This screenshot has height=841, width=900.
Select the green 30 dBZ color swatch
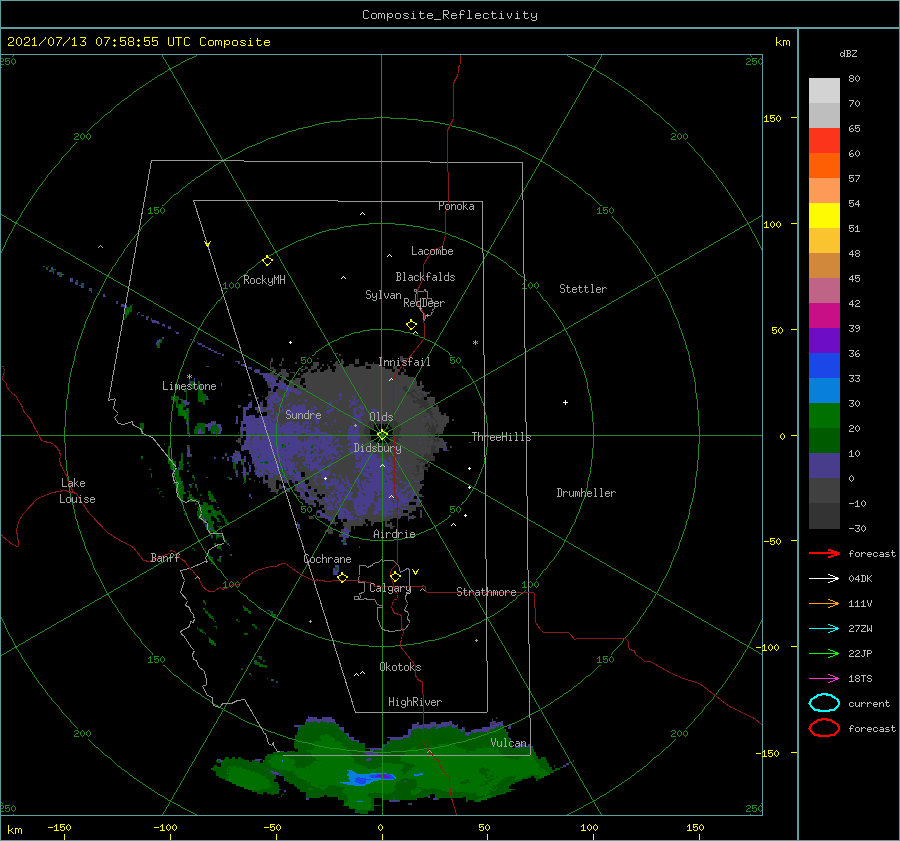coord(824,416)
